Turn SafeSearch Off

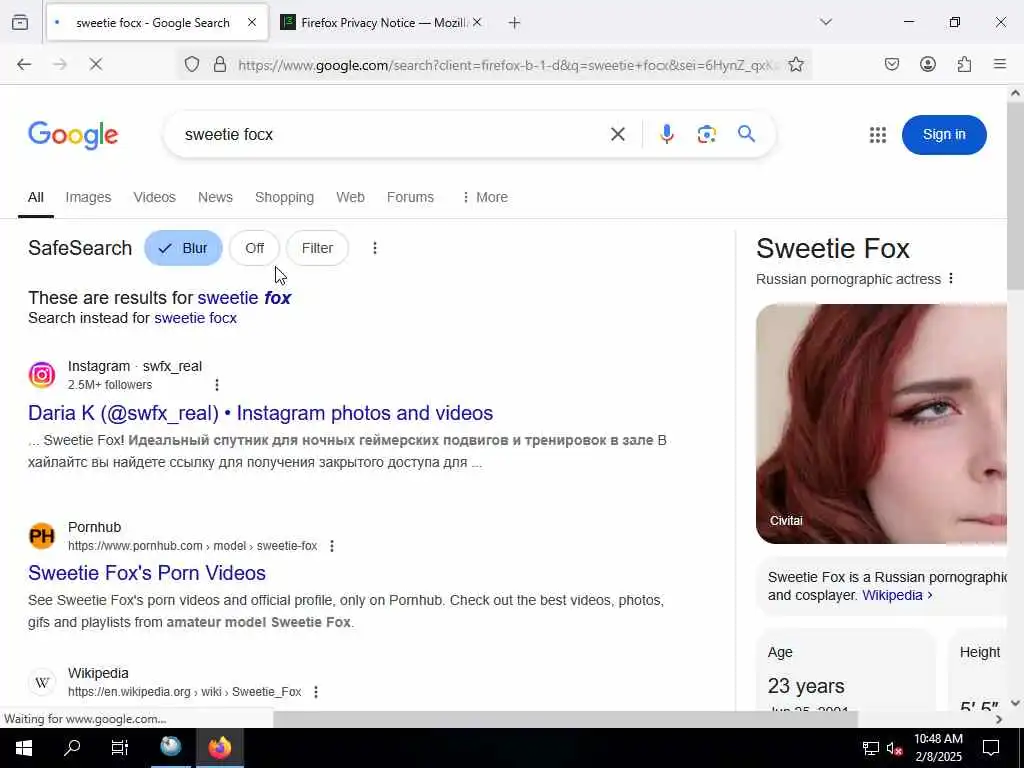point(255,248)
